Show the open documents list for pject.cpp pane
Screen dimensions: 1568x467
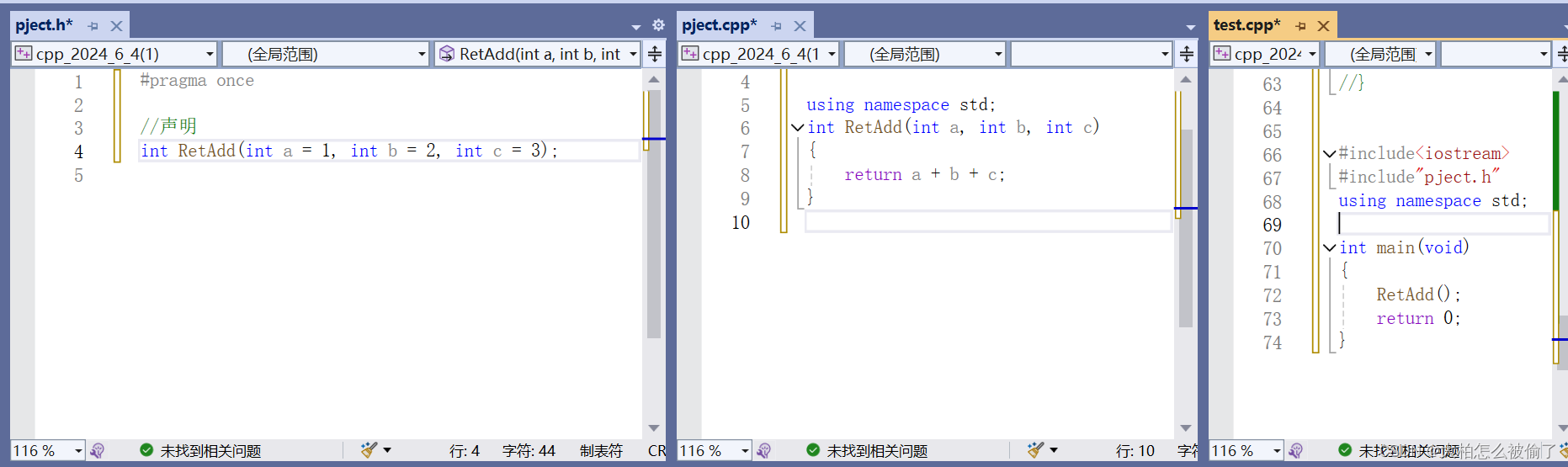click(x=1190, y=27)
